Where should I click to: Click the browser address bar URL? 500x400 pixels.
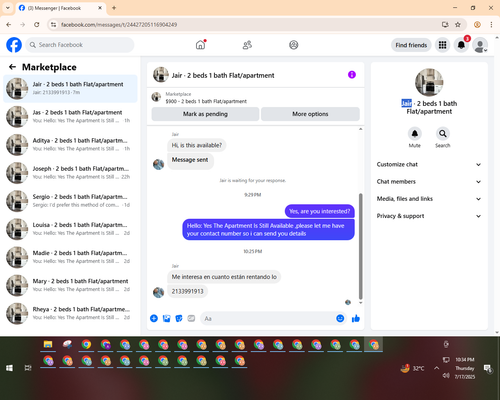(119, 25)
